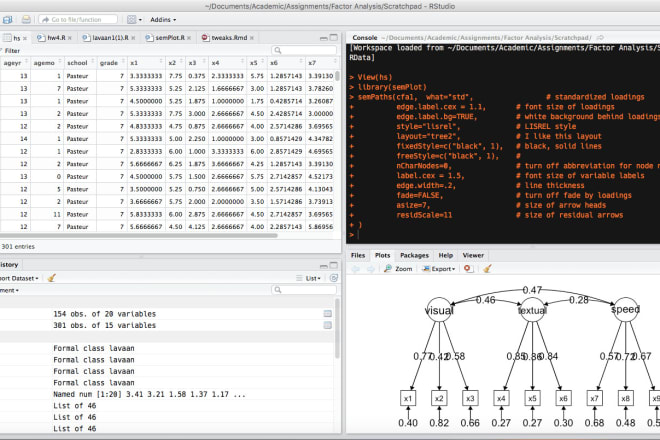Open the Files tab

point(358,255)
